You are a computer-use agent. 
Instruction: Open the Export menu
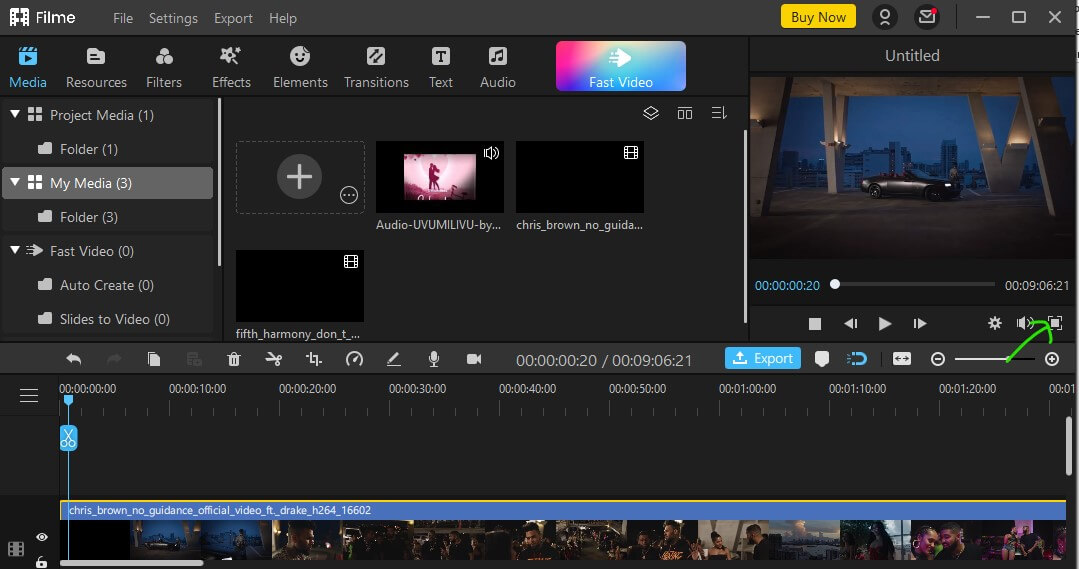tap(233, 18)
